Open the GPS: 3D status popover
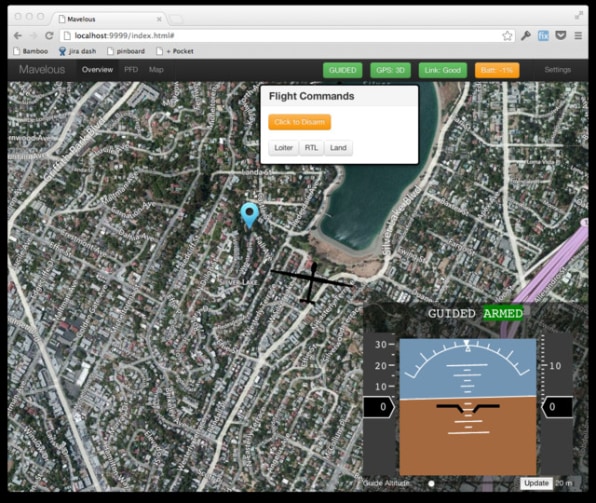 390,70
